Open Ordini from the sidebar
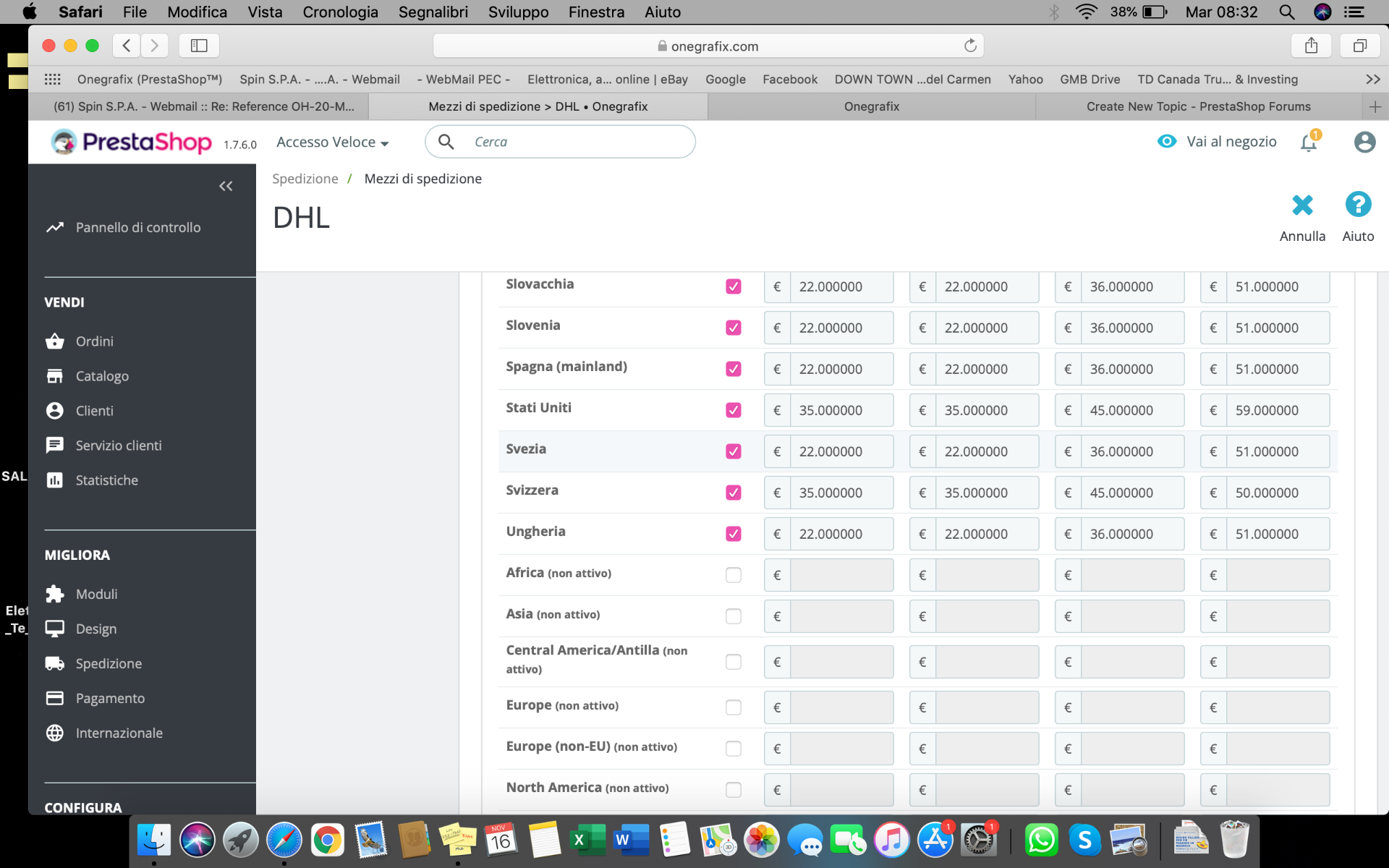1389x868 pixels. click(94, 341)
